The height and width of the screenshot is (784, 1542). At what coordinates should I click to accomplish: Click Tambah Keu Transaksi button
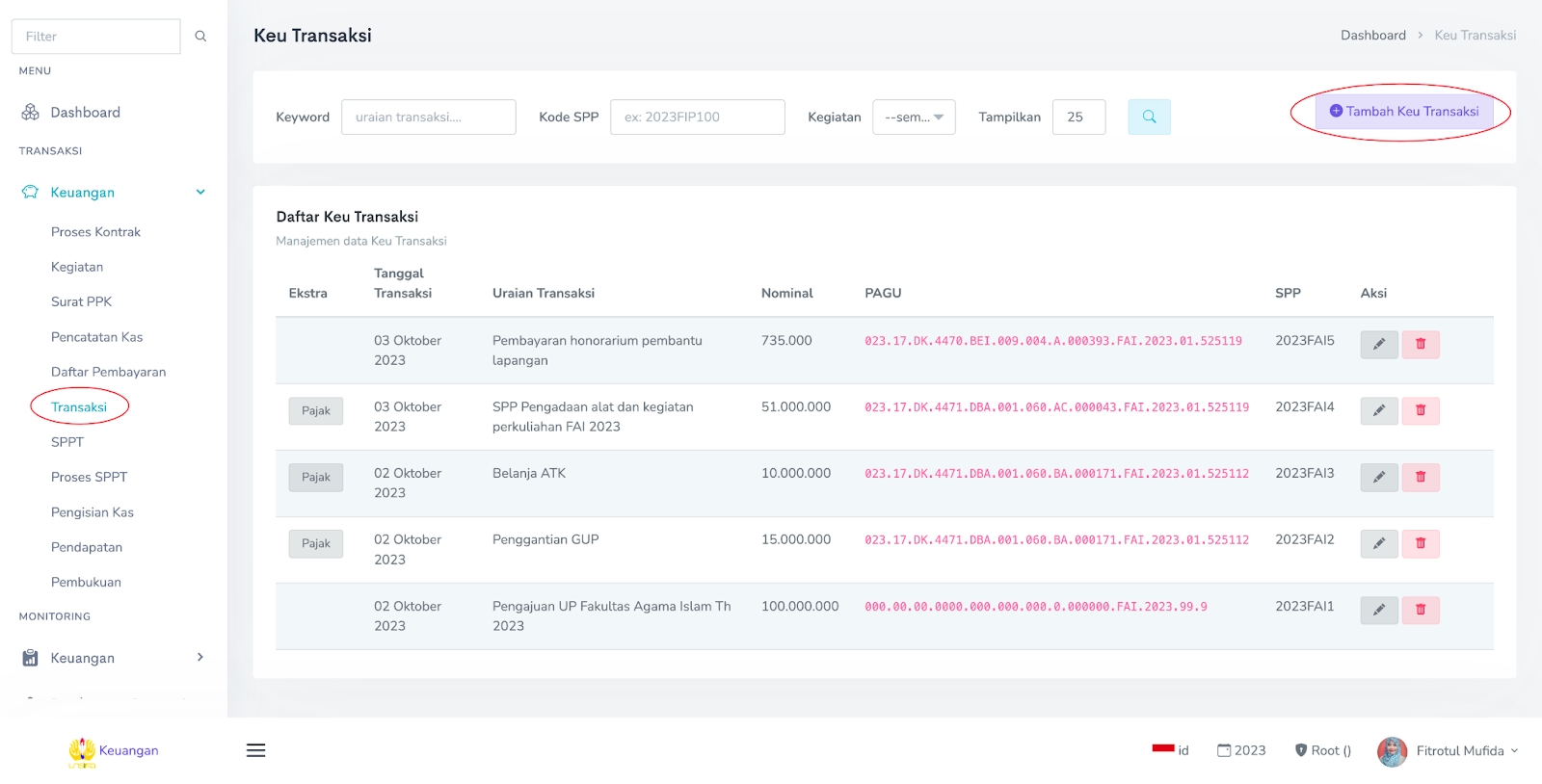tap(1403, 112)
